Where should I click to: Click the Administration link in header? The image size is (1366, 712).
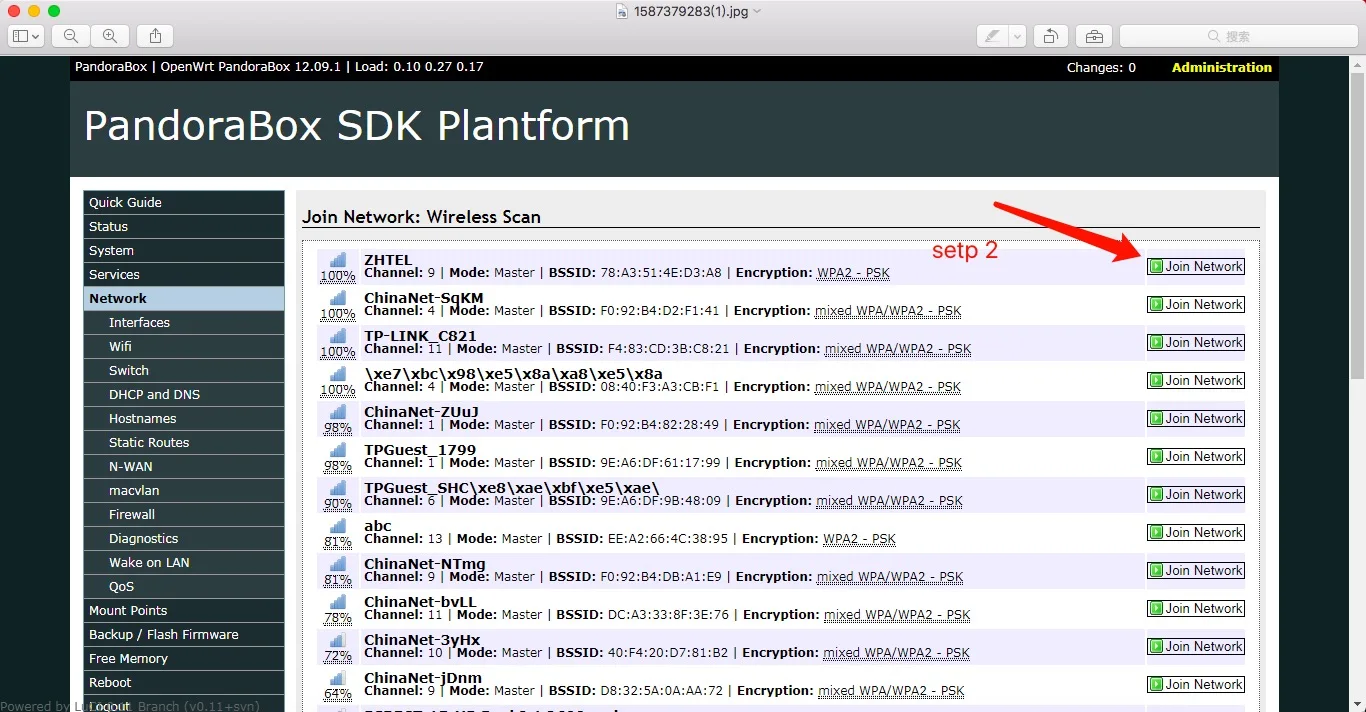(x=1221, y=67)
